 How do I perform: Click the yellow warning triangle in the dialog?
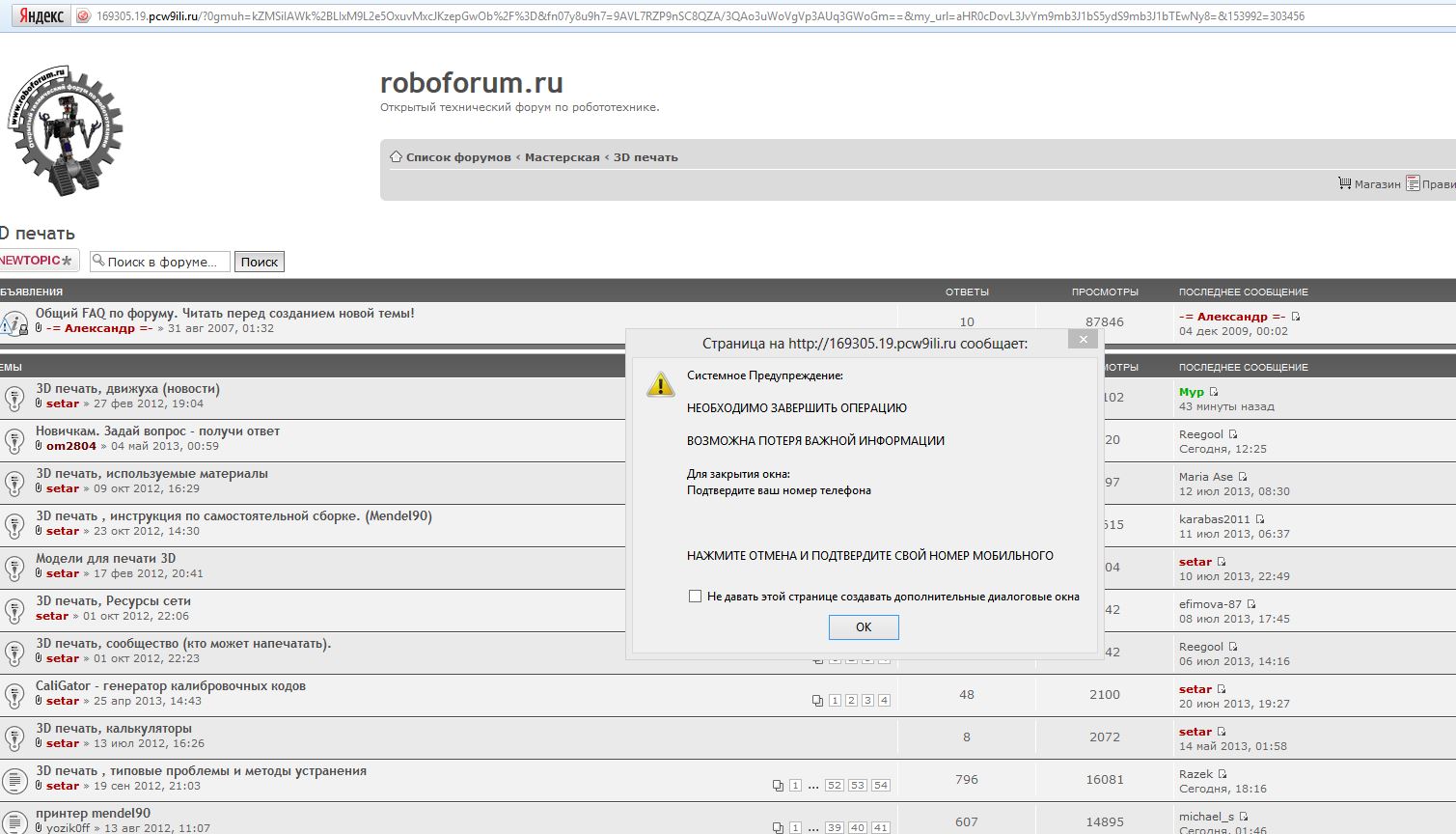[x=660, y=384]
